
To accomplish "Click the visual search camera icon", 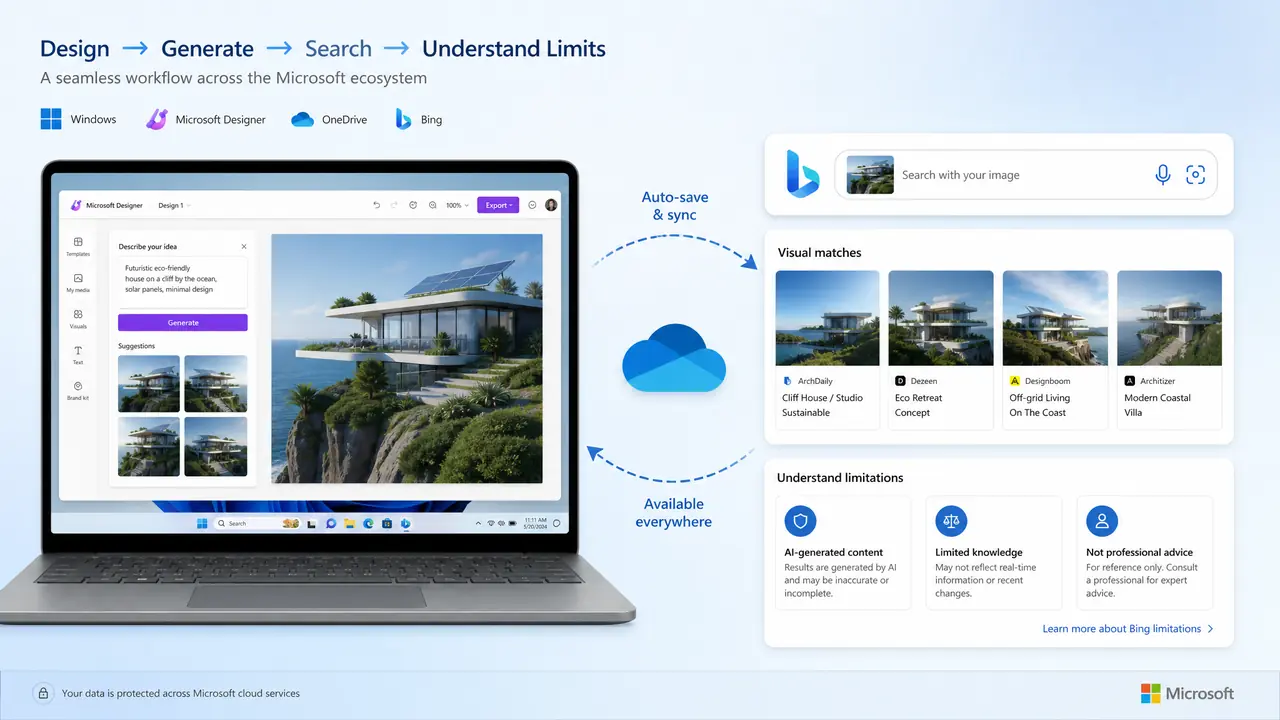I will click(1195, 175).
